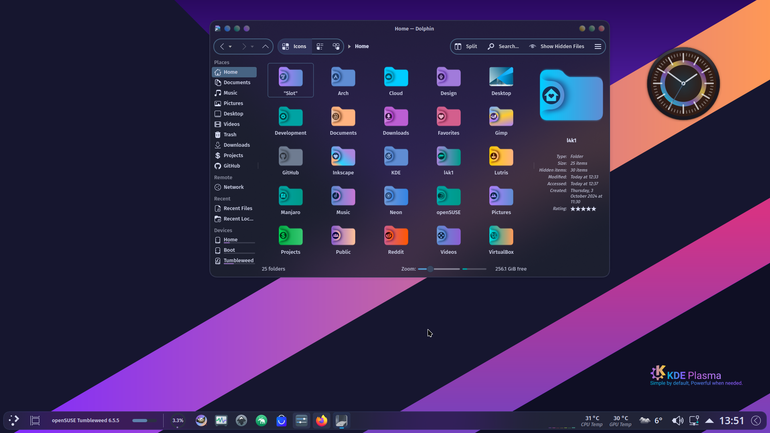Click the analog clock desktop widget
This screenshot has width=770, height=433.
pyautogui.click(x=683, y=83)
